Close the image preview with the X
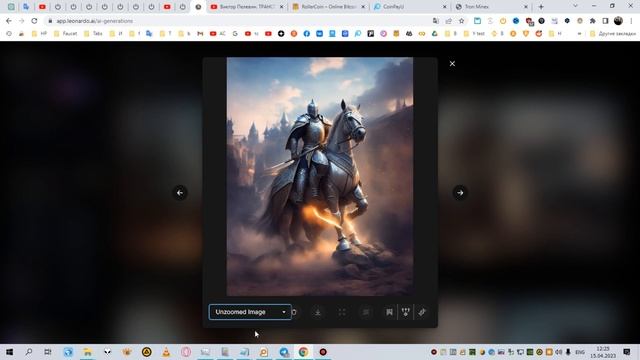 452,64
